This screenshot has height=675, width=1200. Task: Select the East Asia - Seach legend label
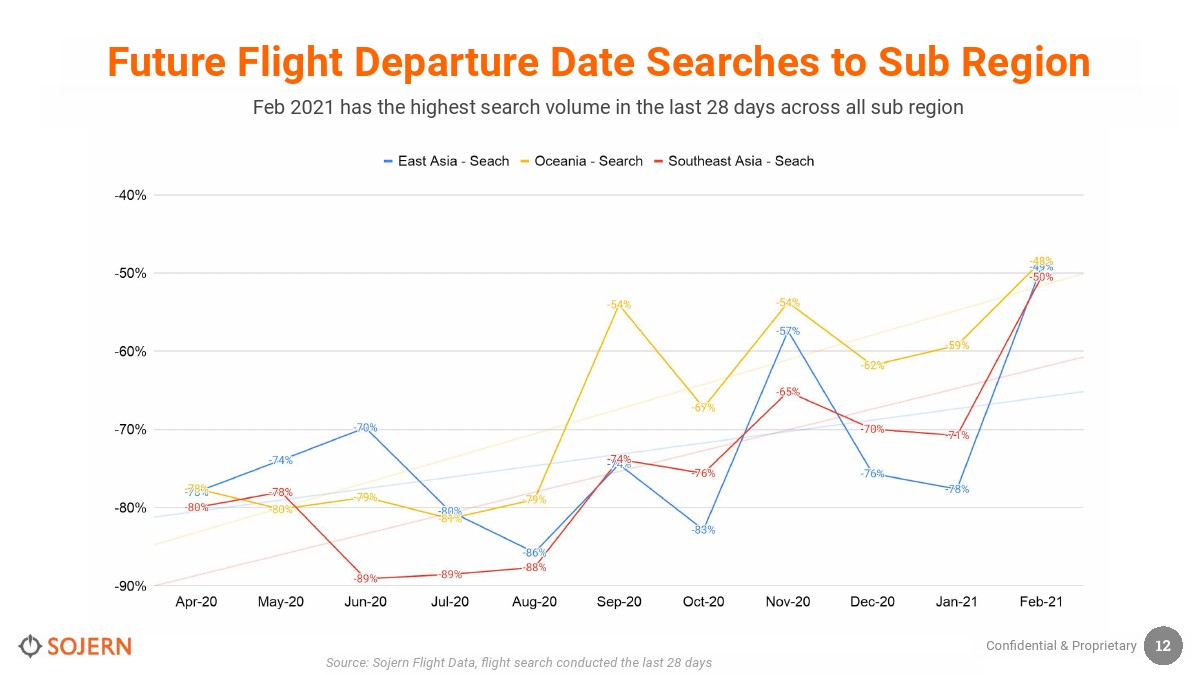point(453,161)
